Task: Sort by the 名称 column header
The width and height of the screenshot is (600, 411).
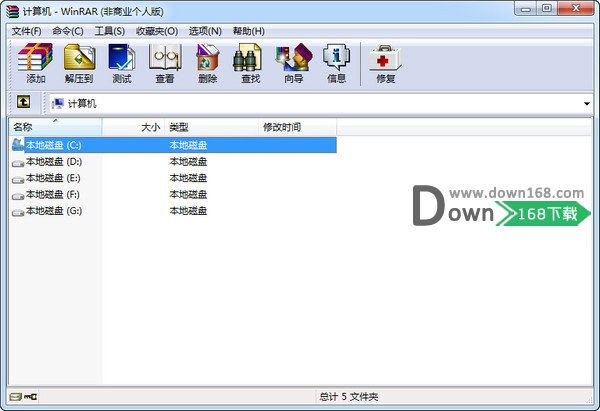Action: click(x=55, y=127)
